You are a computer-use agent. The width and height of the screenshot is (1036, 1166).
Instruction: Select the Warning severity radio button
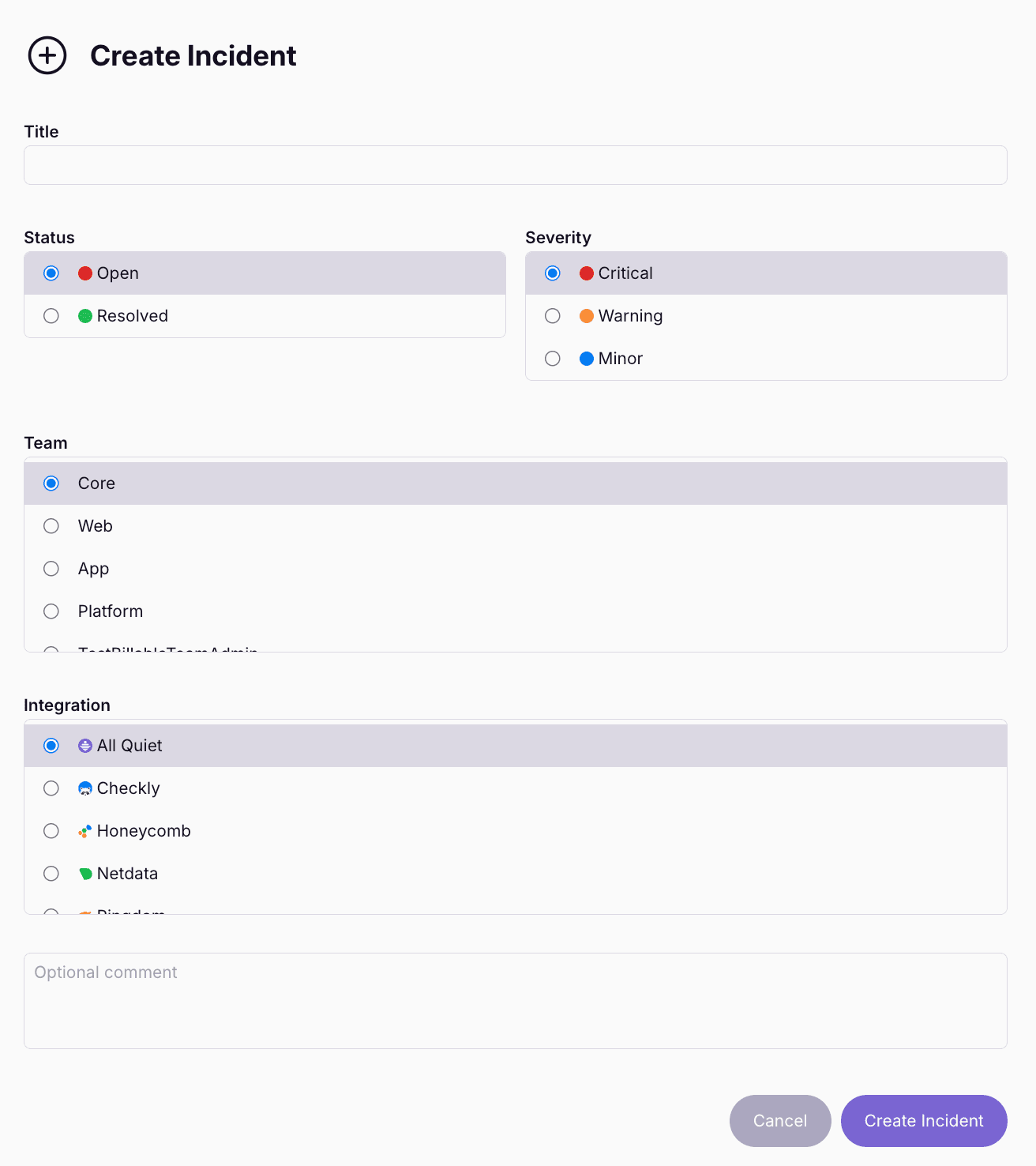pos(553,316)
